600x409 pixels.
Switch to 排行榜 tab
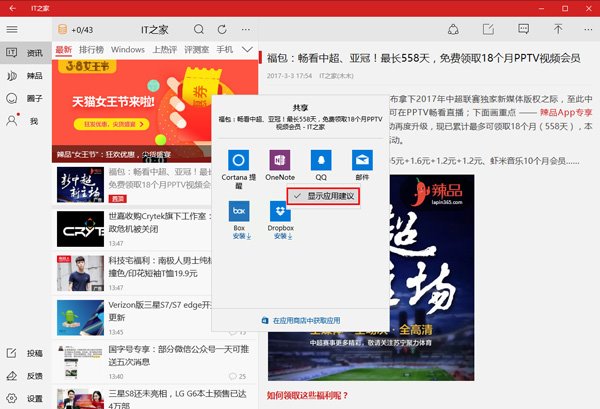pyautogui.click(x=91, y=50)
